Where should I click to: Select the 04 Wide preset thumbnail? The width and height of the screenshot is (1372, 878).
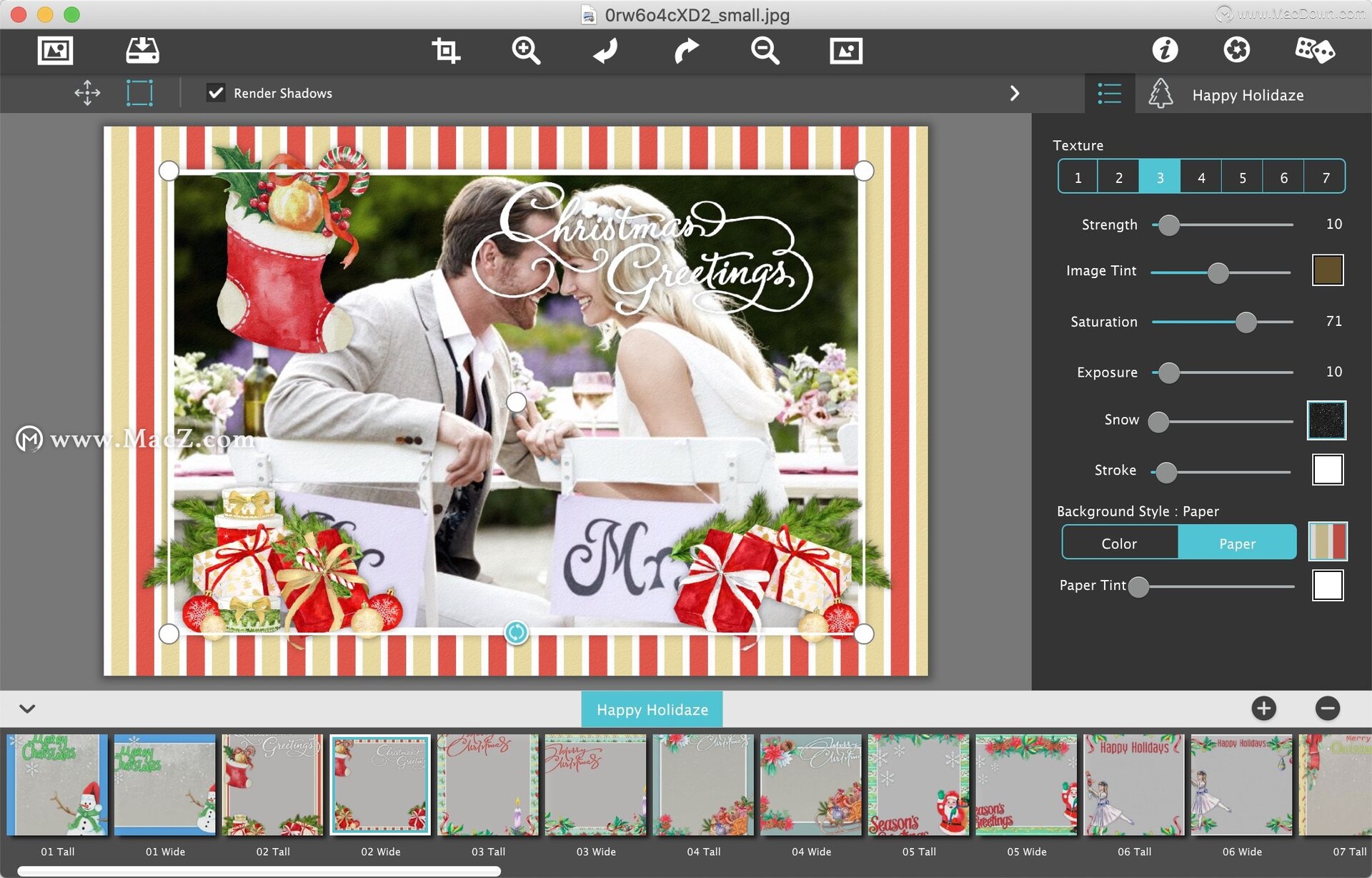coord(811,785)
